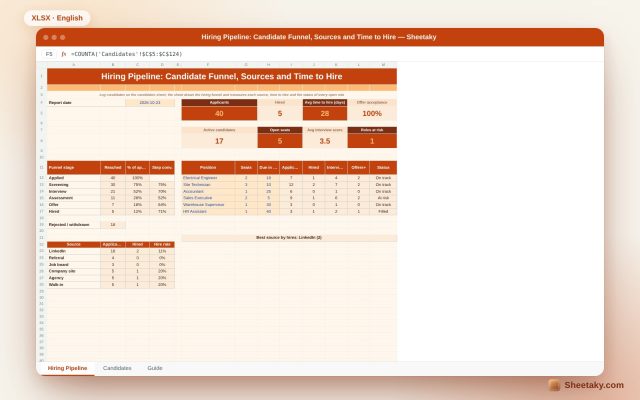Open the Guide sheet tab
This screenshot has width=640, height=400.
pyautogui.click(x=155, y=368)
